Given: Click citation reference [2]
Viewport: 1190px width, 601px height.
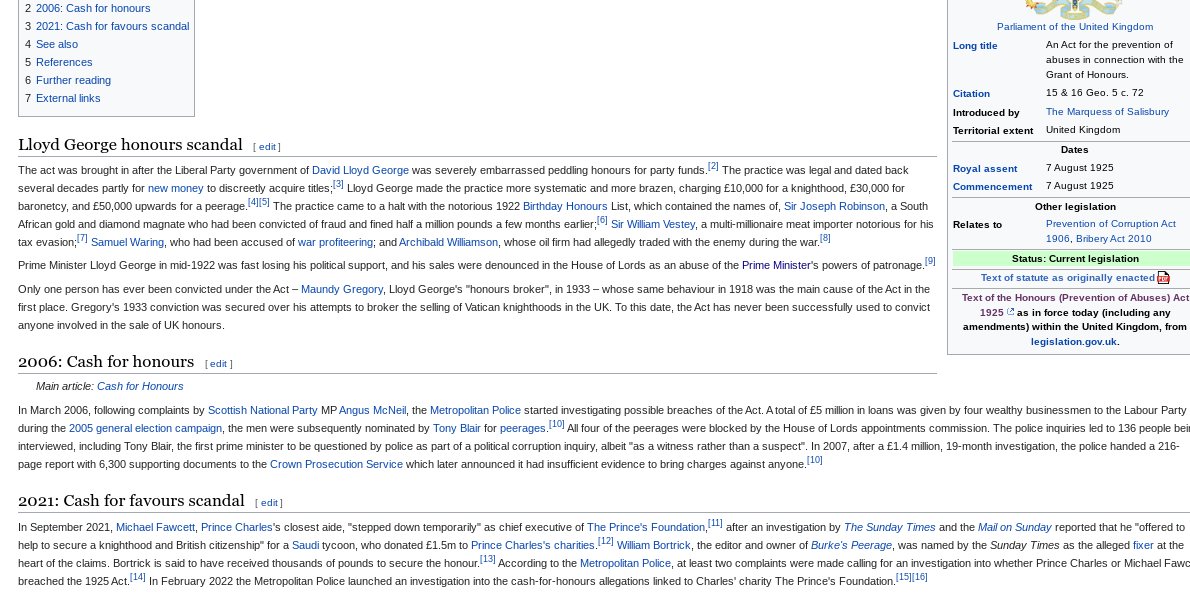Looking at the screenshot, I should pos(713,166).
